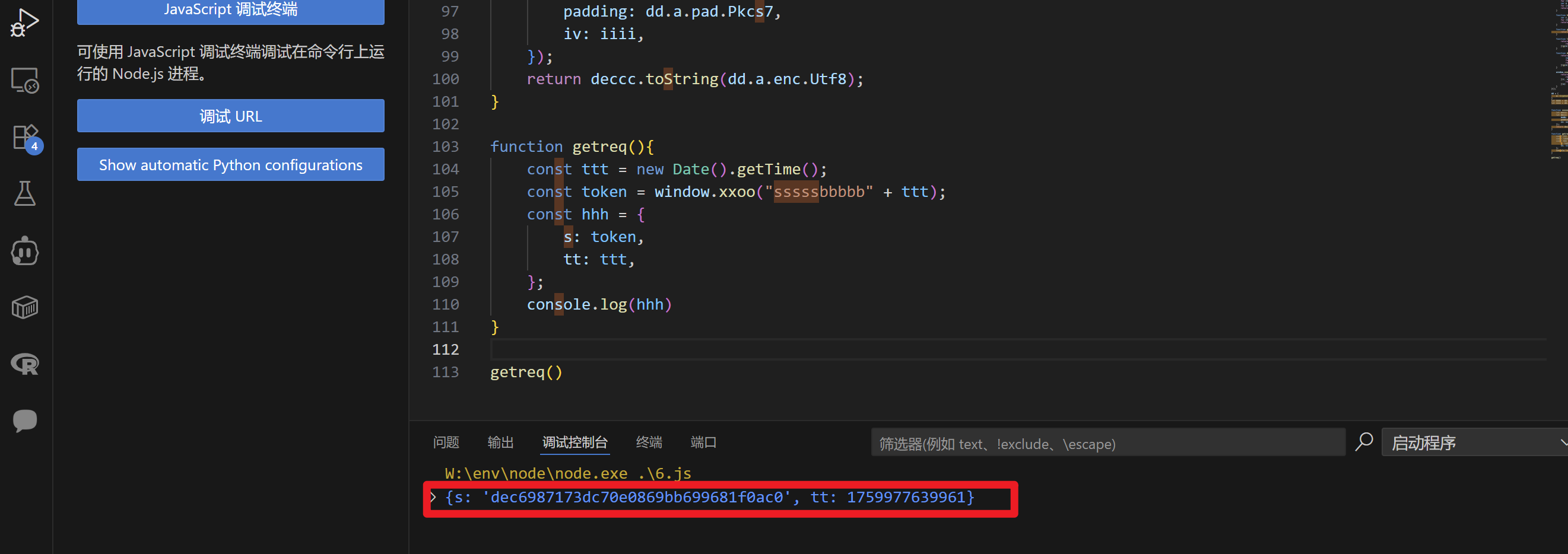Click the 's: token,' property line
Image resolution: width=1568 pixels, height=554 pixels.
point(604,237)
